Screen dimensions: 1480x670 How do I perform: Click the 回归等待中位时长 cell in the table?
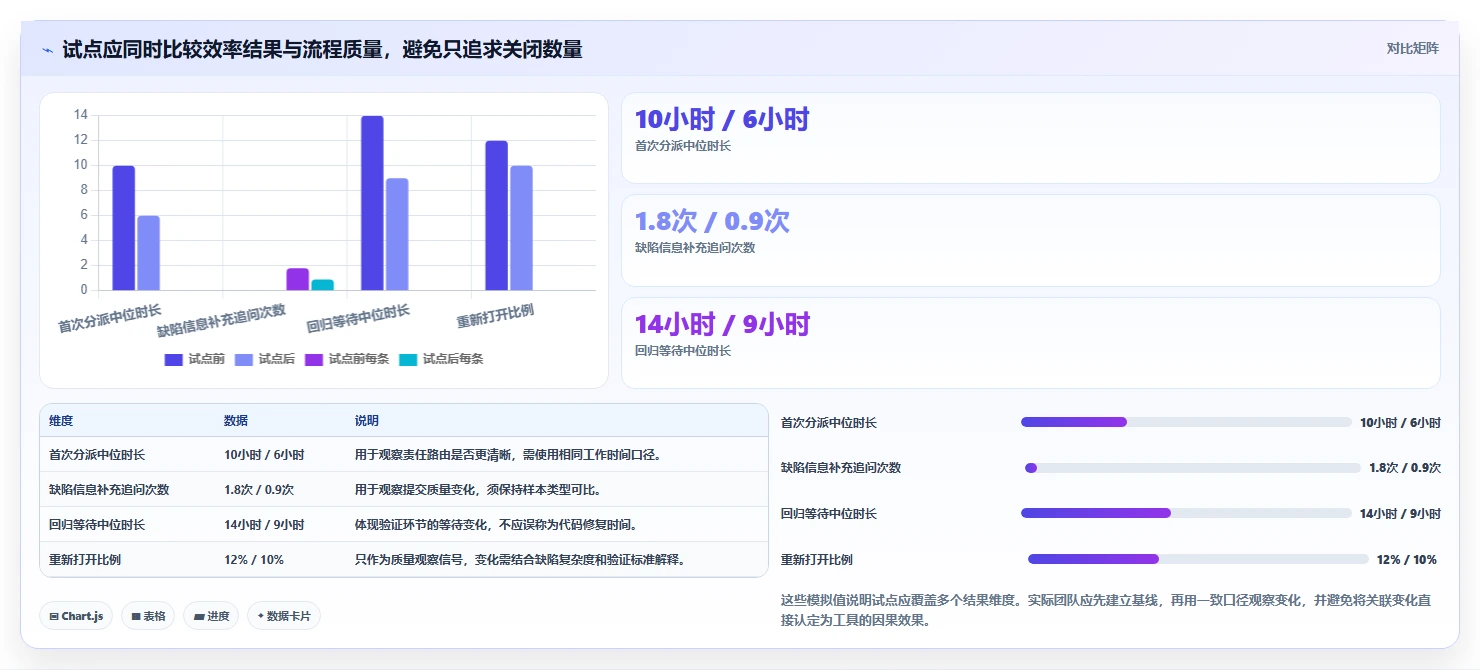click(97, 525)
